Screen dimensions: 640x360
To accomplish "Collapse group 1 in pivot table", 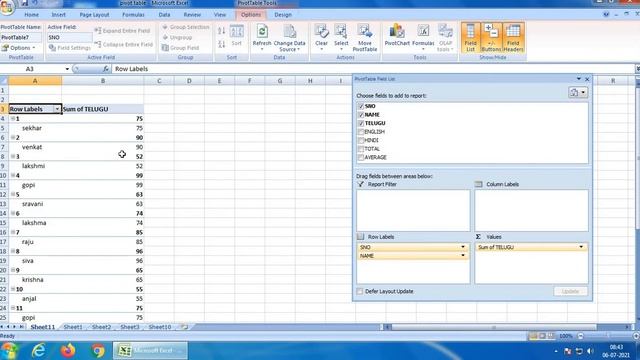I will [x=13, y=118].
